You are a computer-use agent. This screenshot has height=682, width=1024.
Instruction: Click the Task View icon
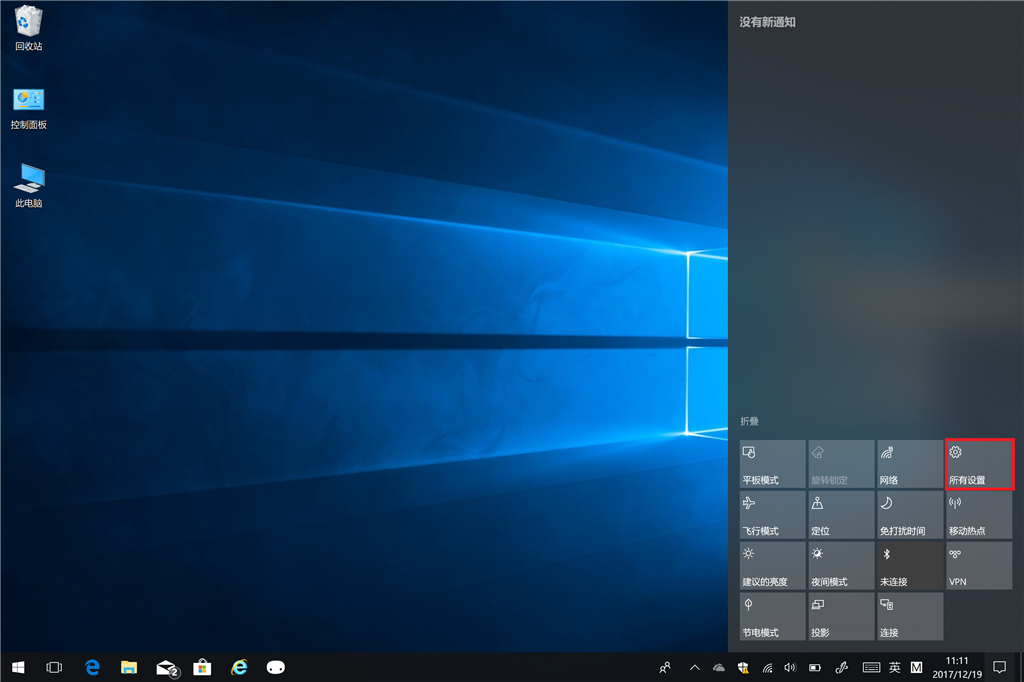pos(55,667)
